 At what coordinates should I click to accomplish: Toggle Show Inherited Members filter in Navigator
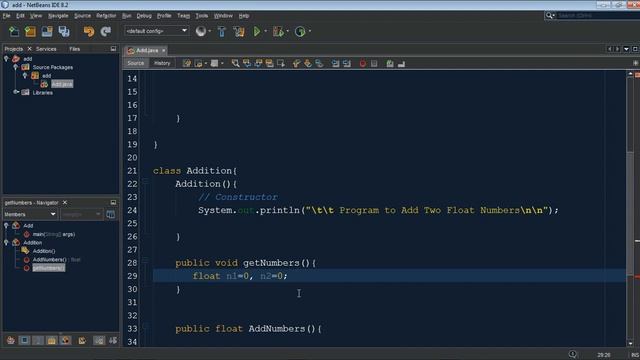pyautogui.click(x=11, y=340)
